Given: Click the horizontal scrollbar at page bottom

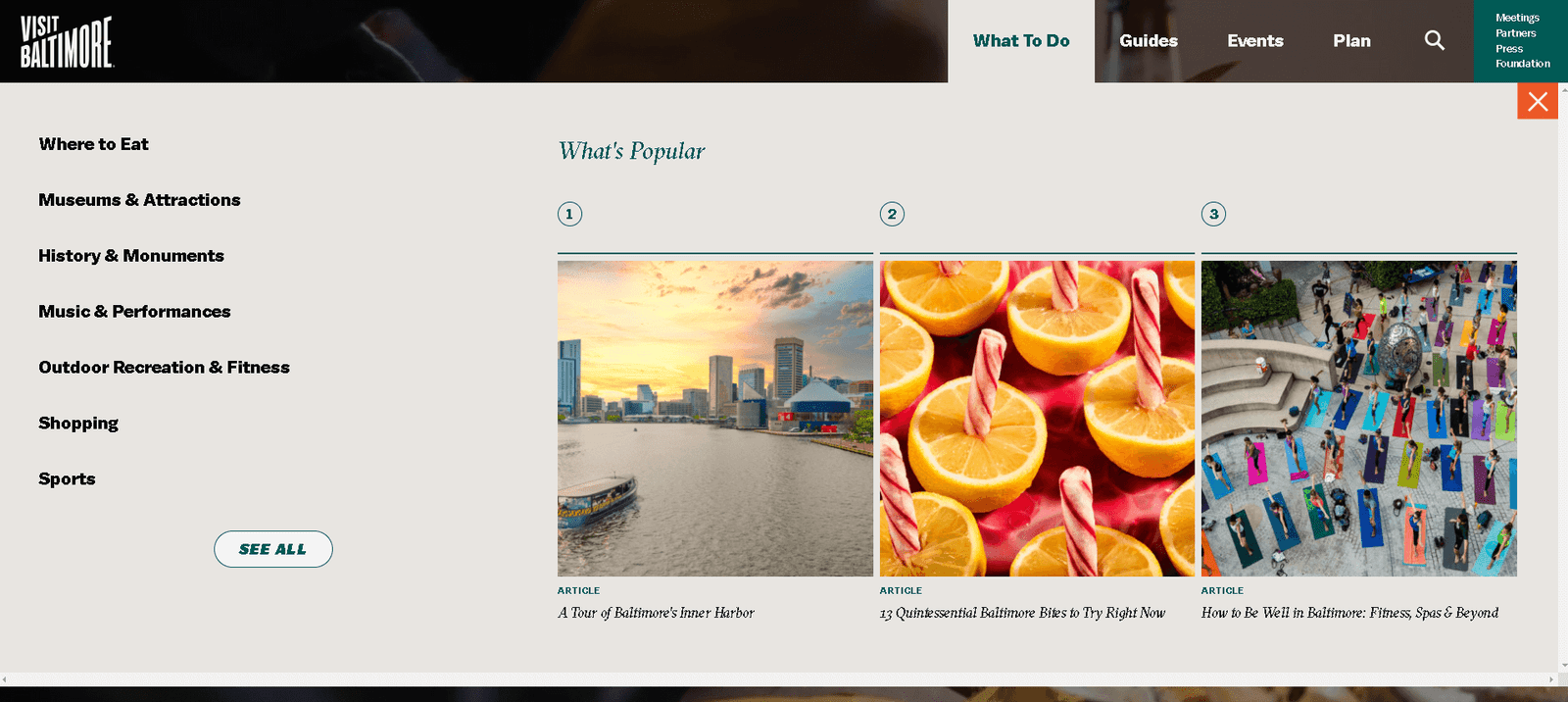Looking at the screenshot, I should [778, 679].
